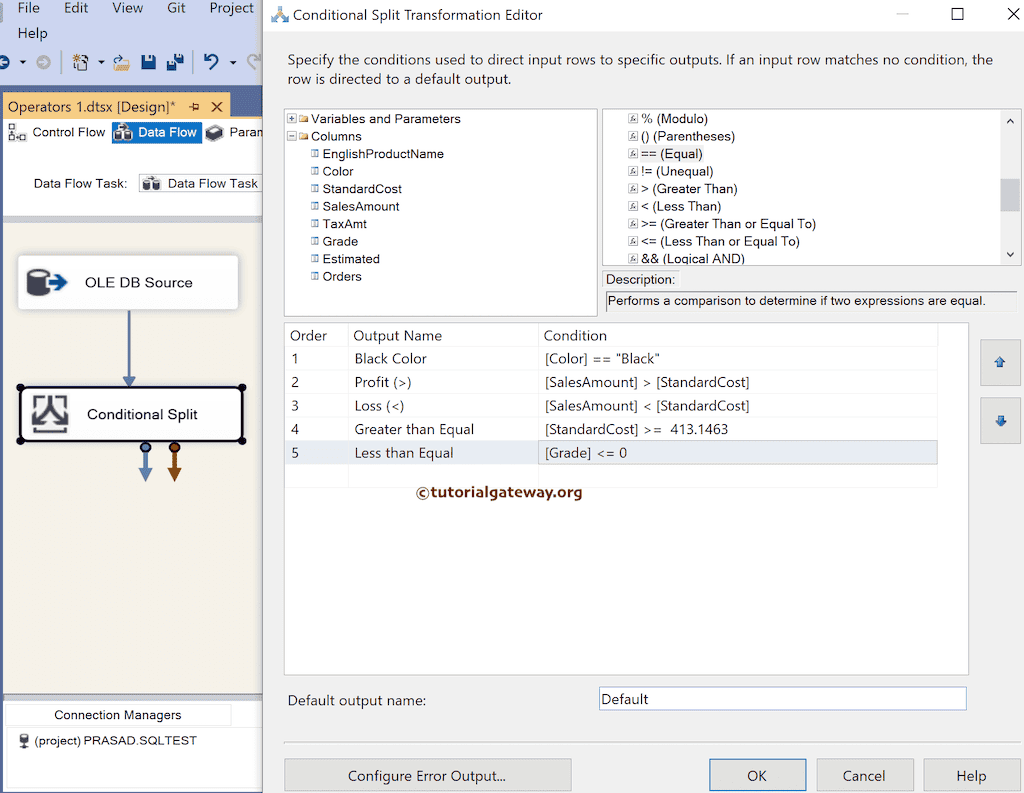The image size is (1024, 793).
Task: Open the Git menu
Action: (175, 8)
